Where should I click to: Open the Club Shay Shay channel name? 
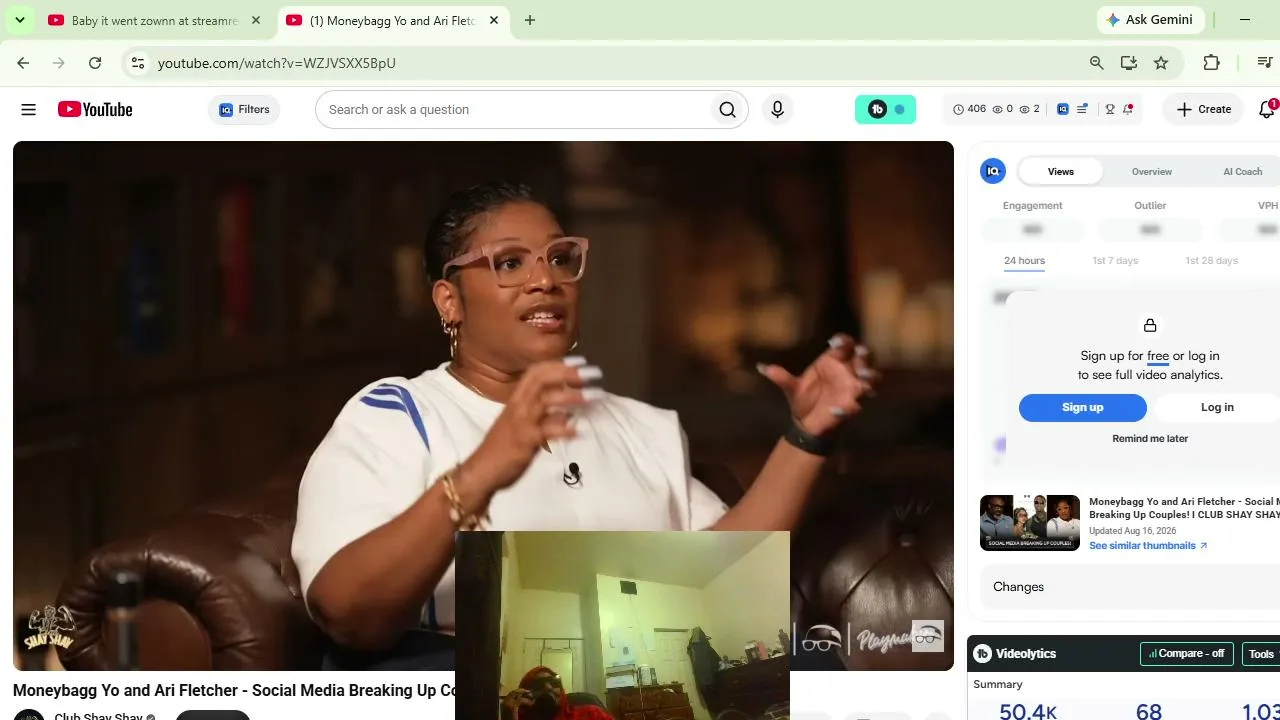coord(98,716)
